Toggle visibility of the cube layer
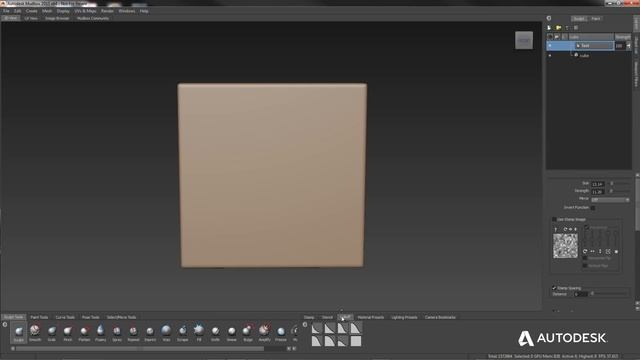The height and width of the screenshot is (360, 640). (x=550, y=56)
